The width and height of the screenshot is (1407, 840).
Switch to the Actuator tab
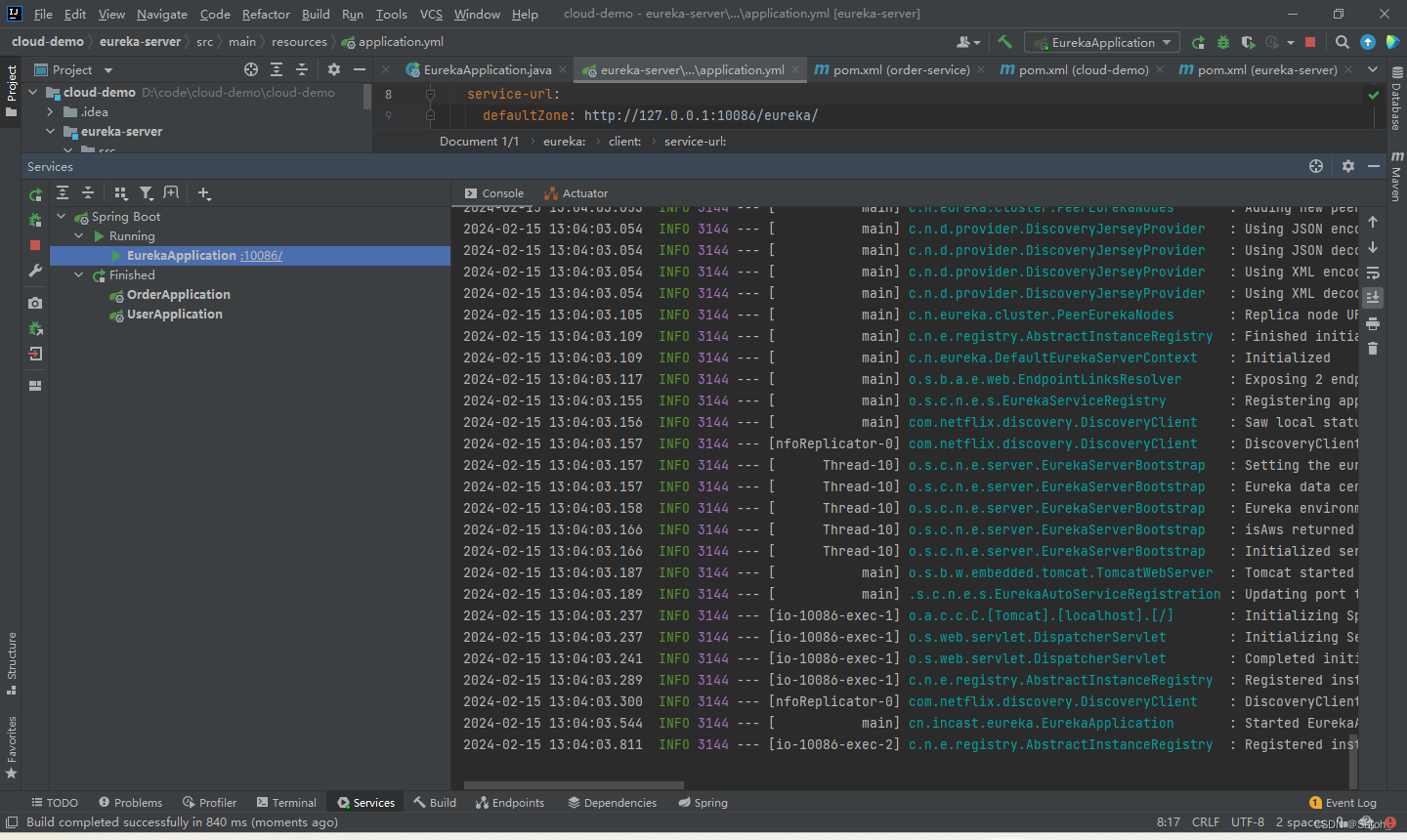coord(576,193)
